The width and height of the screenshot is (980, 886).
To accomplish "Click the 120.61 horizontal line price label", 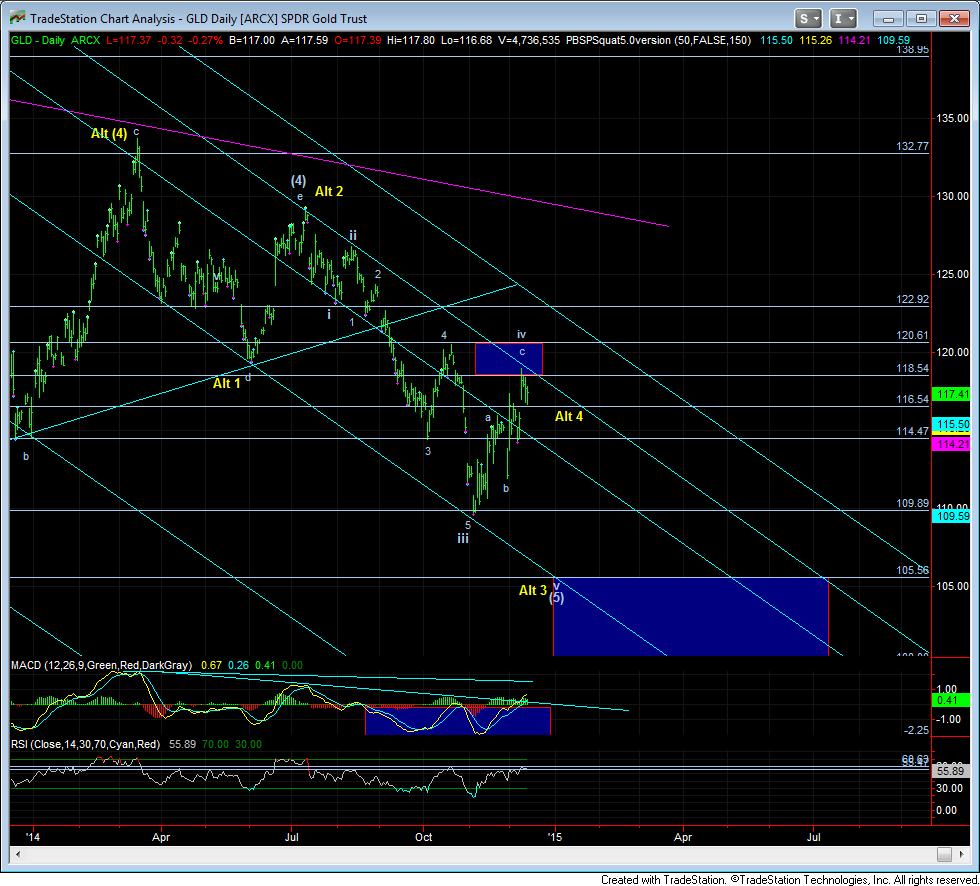I will pyautogui.click(x=912, y=336).
